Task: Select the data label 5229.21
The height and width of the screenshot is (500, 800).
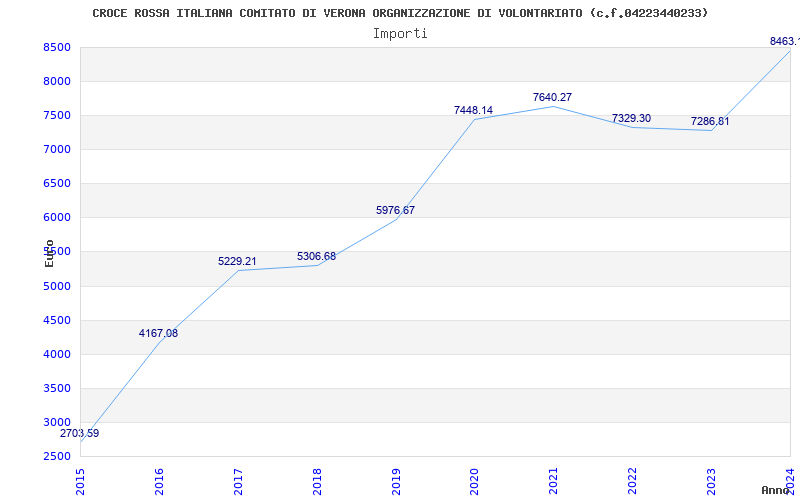Action: click(237, 261)
